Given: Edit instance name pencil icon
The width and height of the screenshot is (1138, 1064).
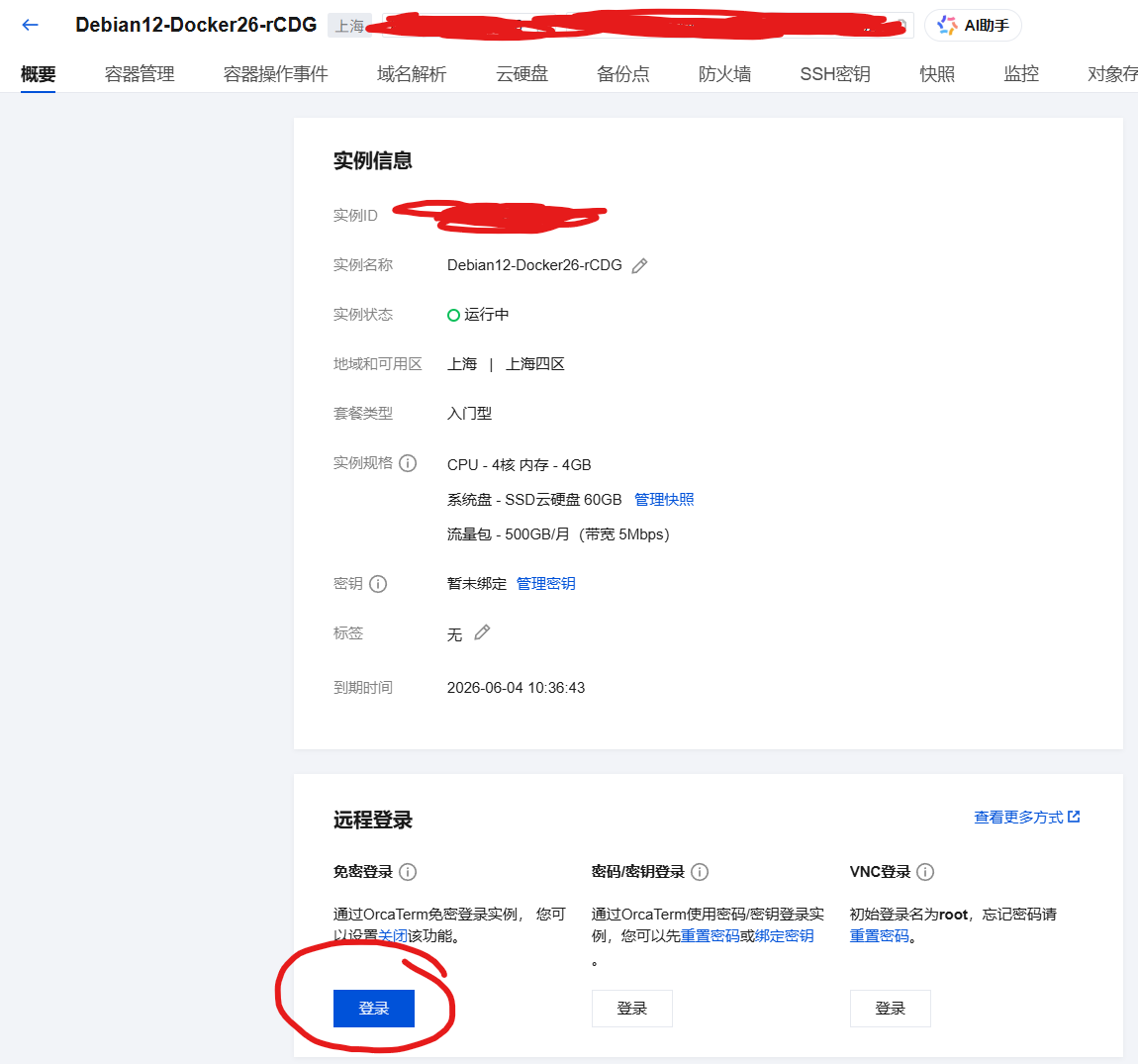Looking at the screenshot, I should pos(639,266).
